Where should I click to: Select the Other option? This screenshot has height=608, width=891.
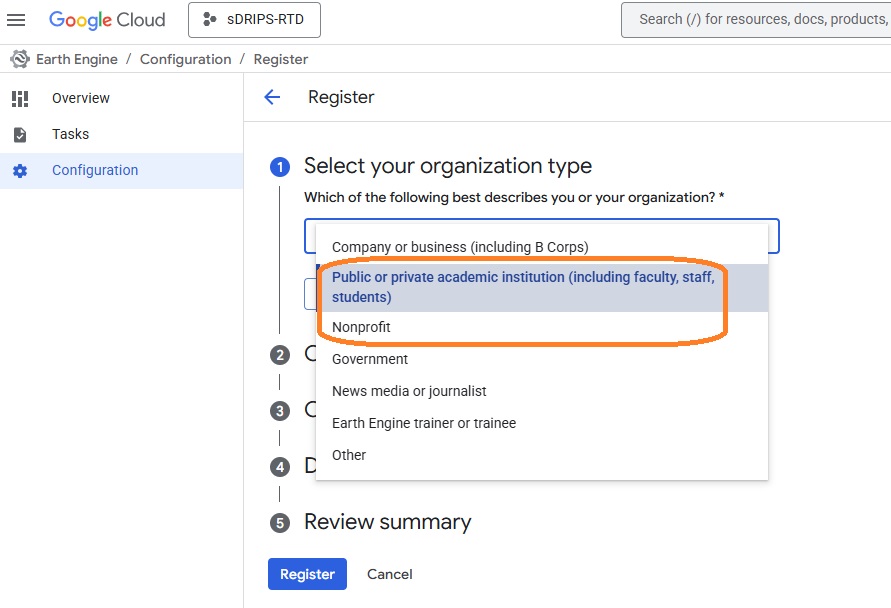click(542, 455)
